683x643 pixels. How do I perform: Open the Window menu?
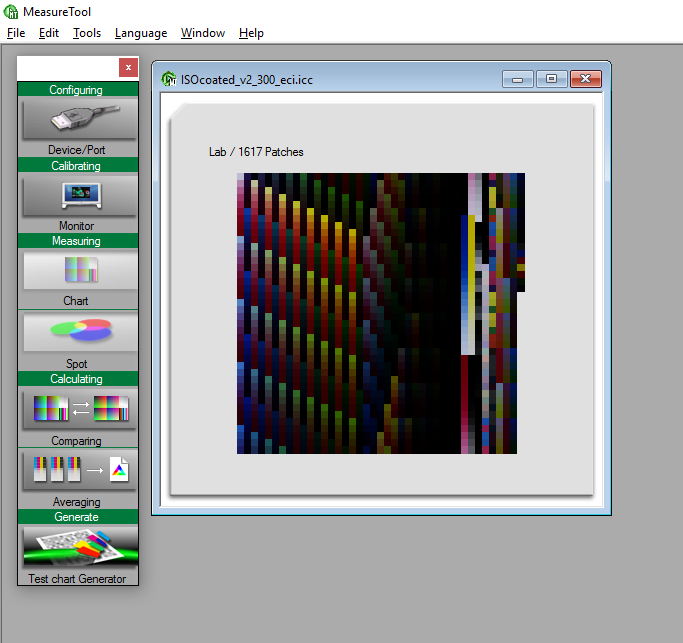(x=203, y=33)
